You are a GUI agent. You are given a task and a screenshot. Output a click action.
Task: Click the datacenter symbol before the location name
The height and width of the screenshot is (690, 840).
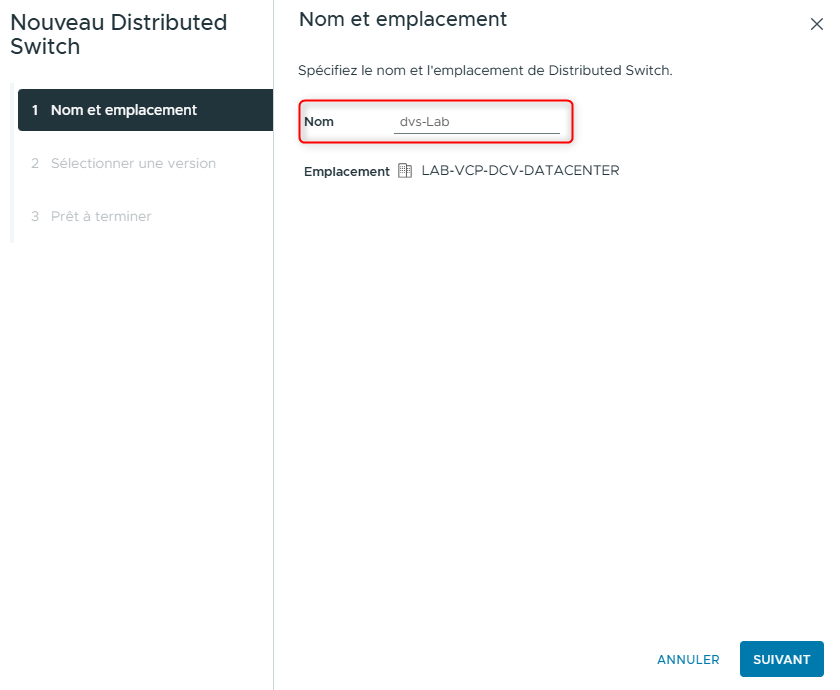pyautogui.click(x=404, y=170)
